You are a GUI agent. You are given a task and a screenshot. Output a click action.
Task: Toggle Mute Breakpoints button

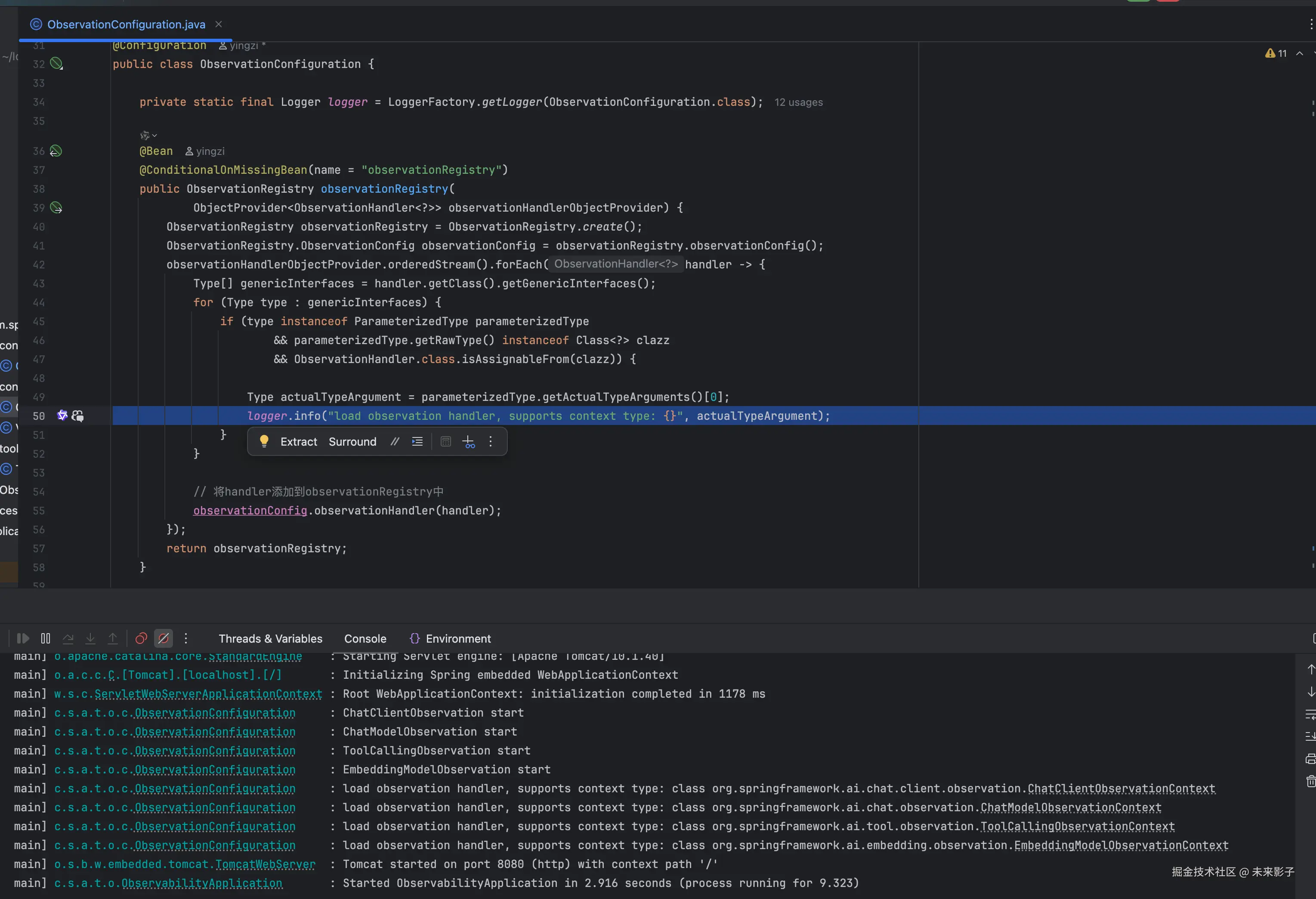tap(164, 639)
